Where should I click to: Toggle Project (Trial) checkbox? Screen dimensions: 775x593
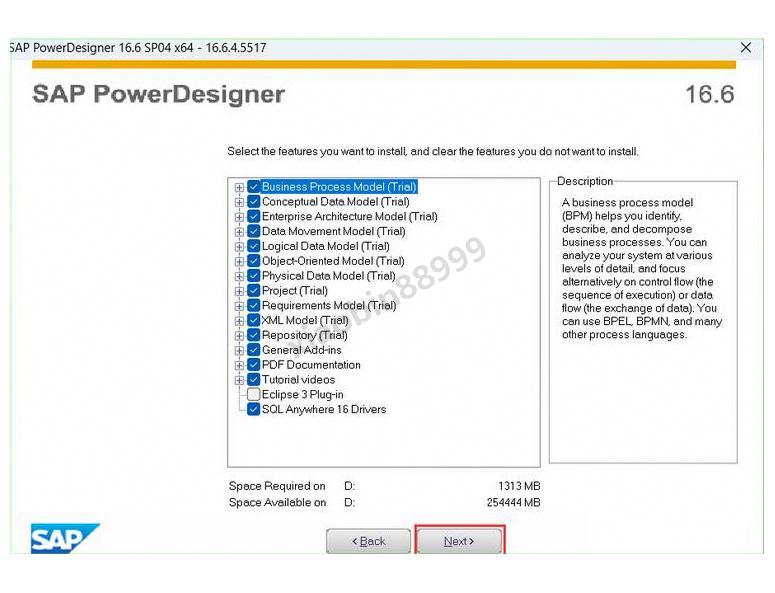[254, 291]
